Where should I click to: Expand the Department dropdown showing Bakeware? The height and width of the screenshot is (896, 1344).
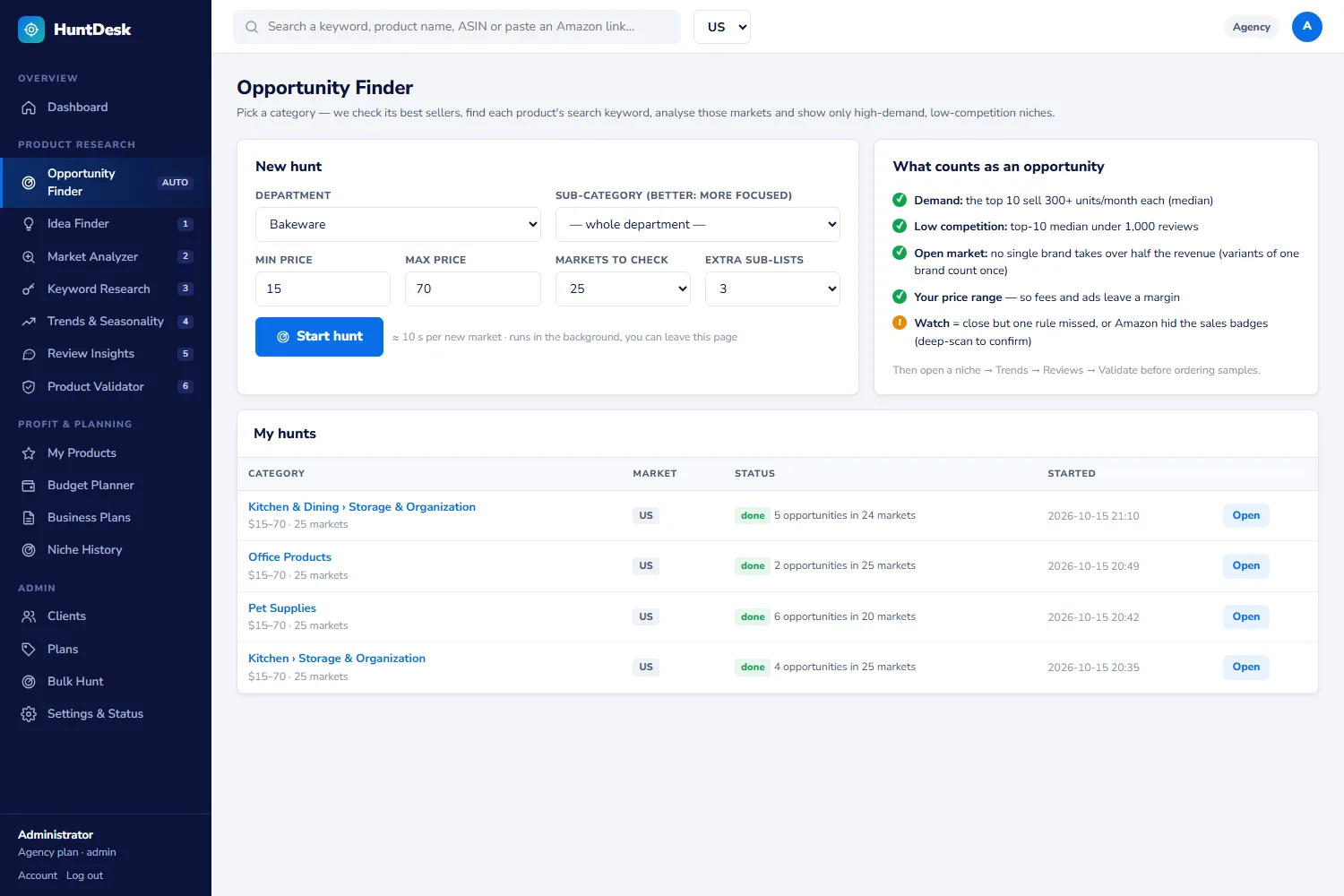[399, 225]
